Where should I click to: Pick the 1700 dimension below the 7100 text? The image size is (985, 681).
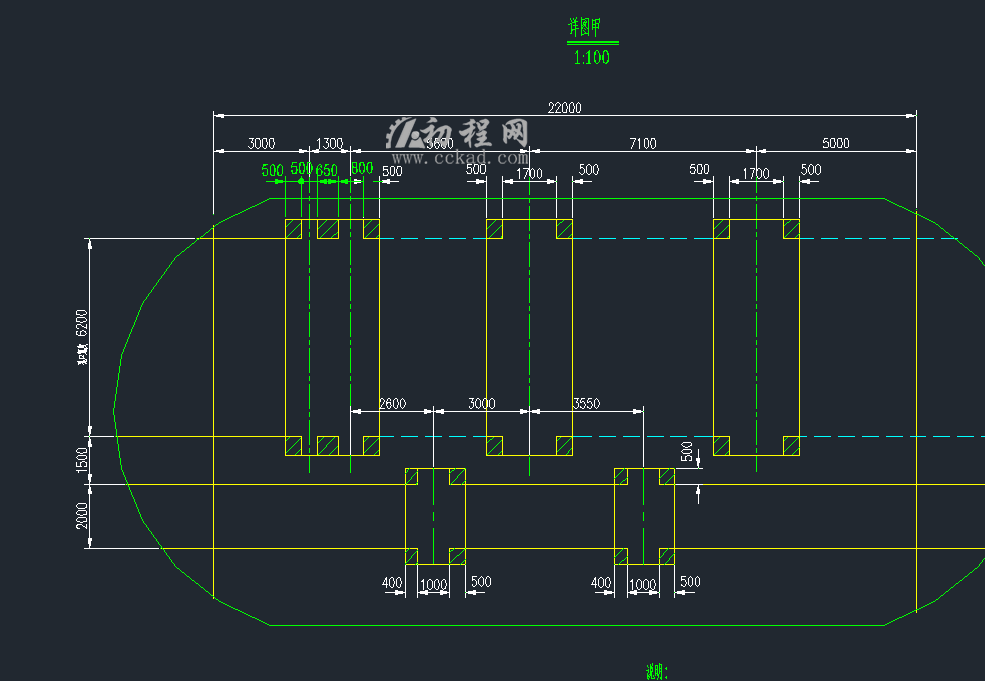click(x=756, y=173)
